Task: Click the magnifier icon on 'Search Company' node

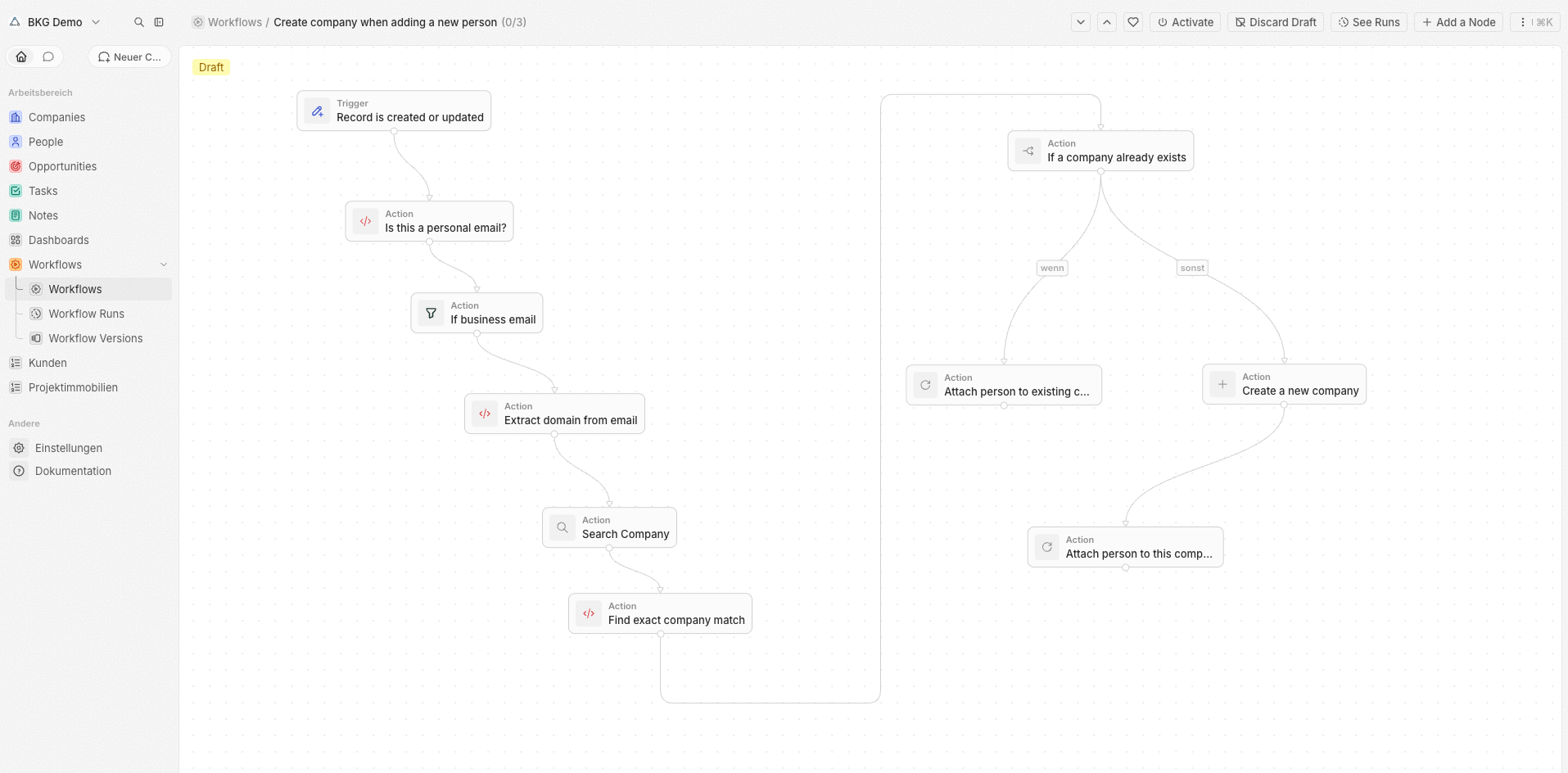Action: click(x=563, y=527)
